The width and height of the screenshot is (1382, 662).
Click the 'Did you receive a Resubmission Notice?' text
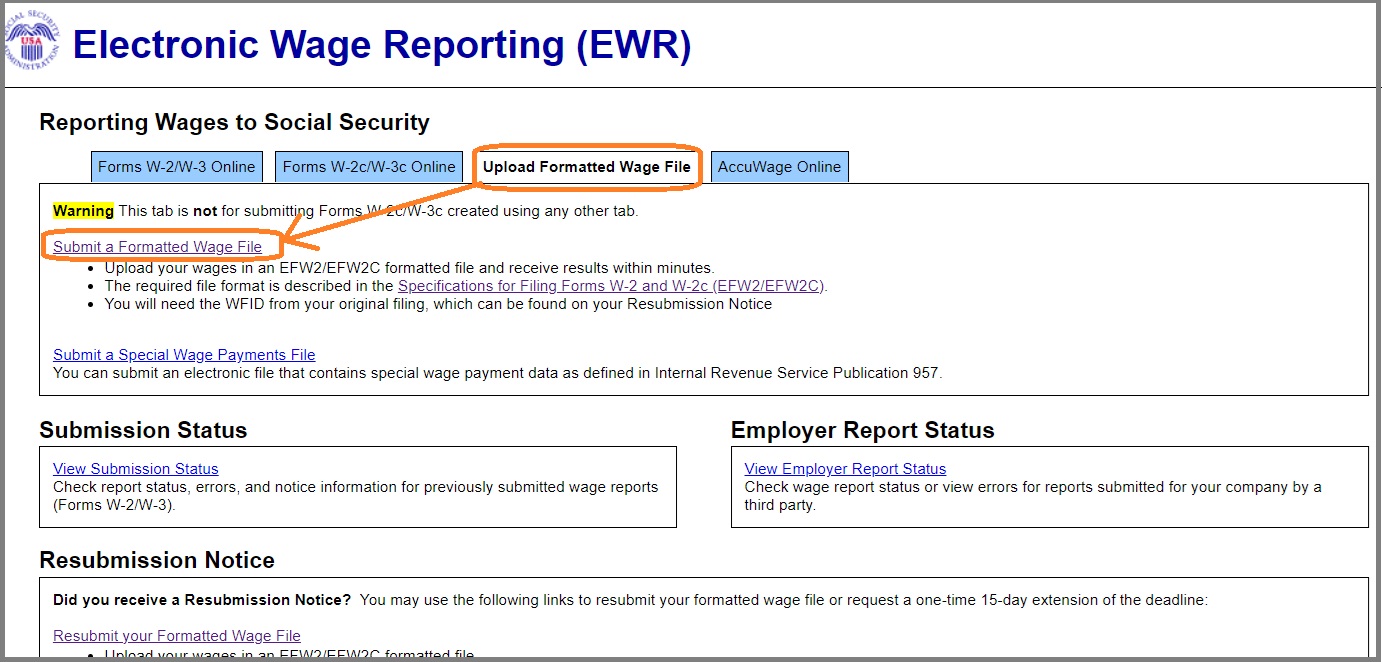tap(202, 601)
